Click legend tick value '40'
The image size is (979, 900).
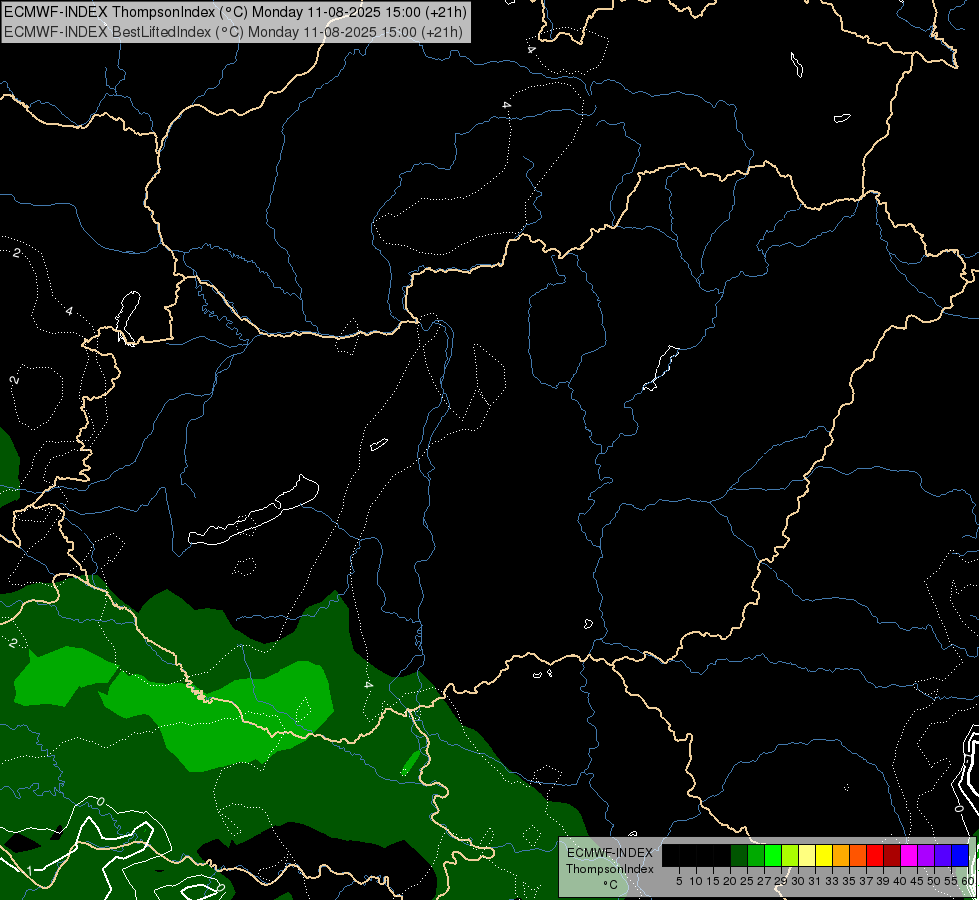tap(900, 881)
